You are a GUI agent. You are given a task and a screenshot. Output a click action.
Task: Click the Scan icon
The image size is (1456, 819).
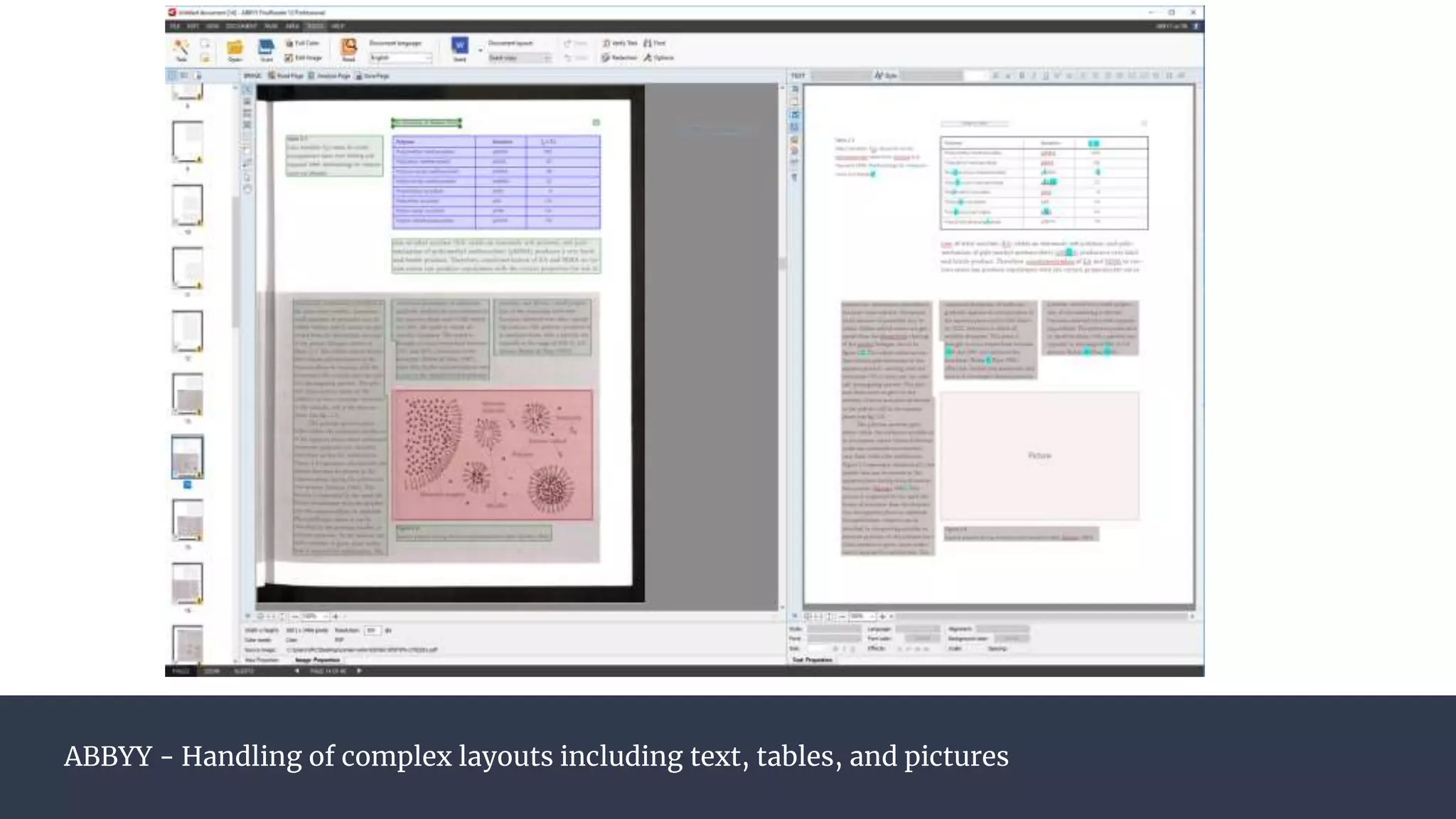click(266, 48)
